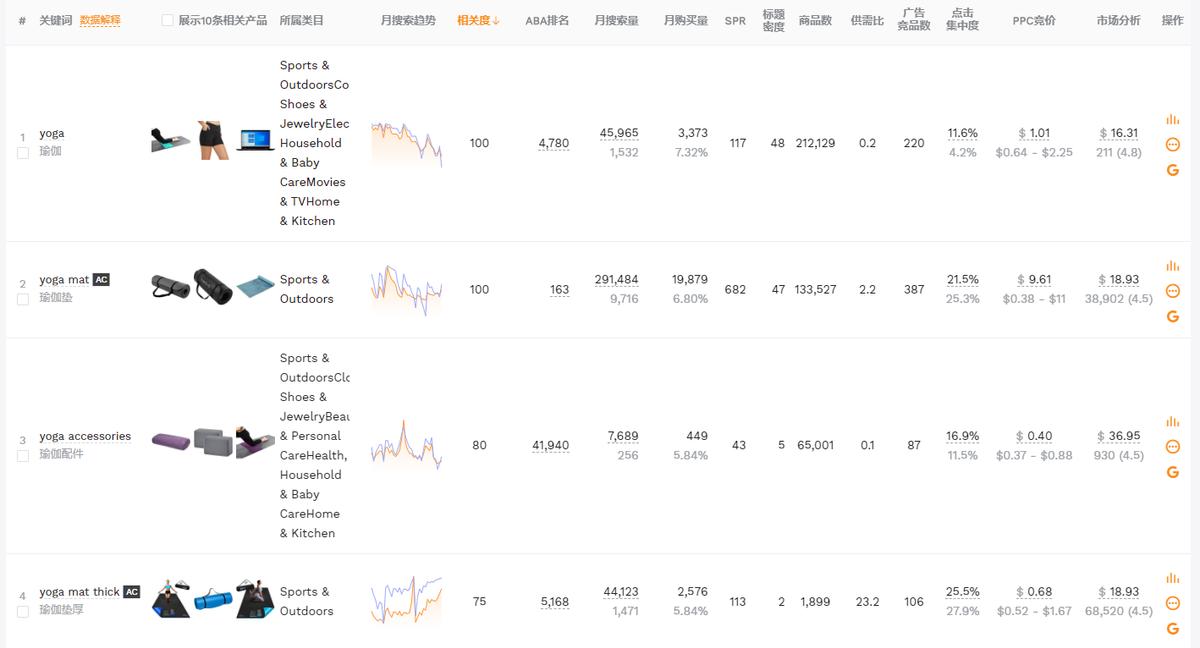The image size is (1200, 648).
Task: Click the PPC bid $9.61 for yoga mat
Action: click(x=1034, y=280)
